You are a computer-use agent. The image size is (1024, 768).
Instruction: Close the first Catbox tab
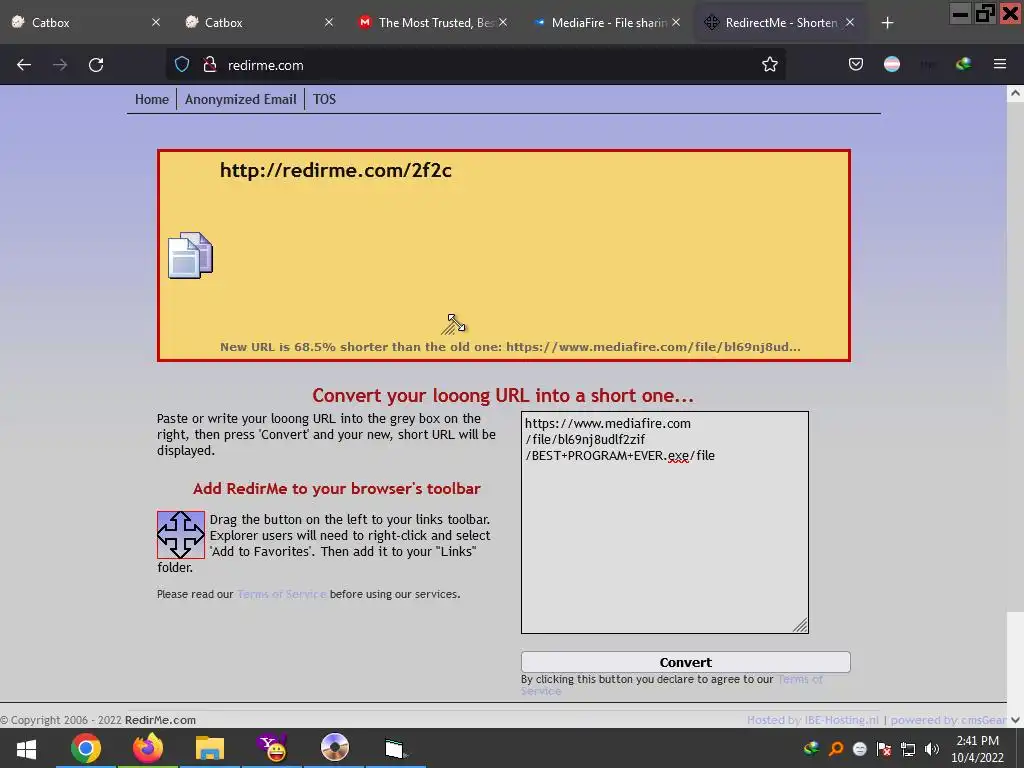click(x=155, y=22)
